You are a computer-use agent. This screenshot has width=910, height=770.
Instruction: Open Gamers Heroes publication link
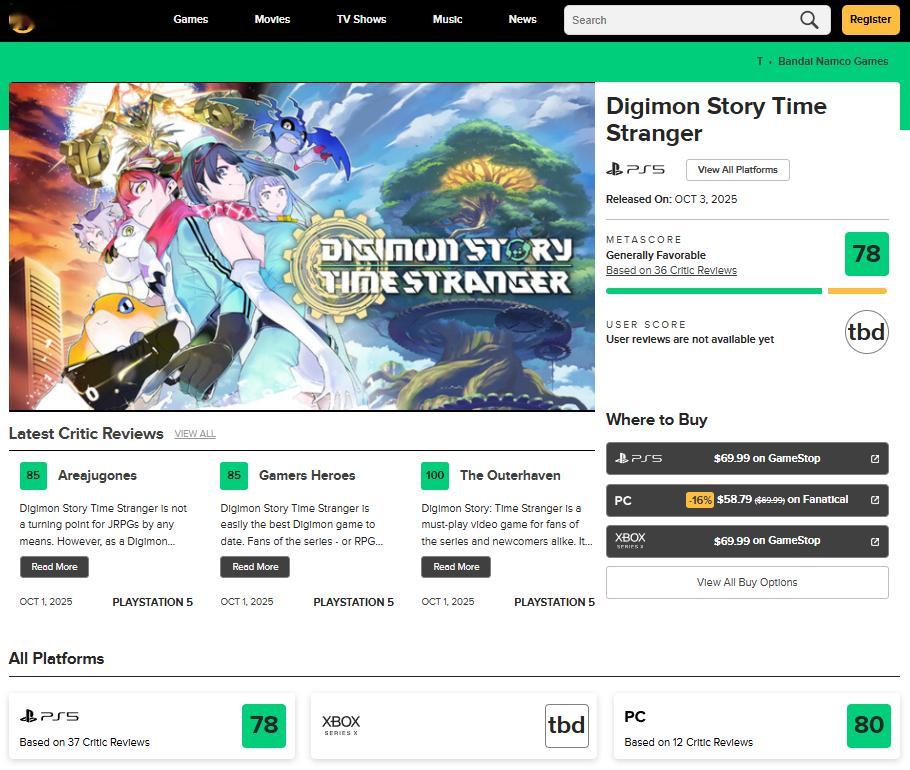(307, 476)
